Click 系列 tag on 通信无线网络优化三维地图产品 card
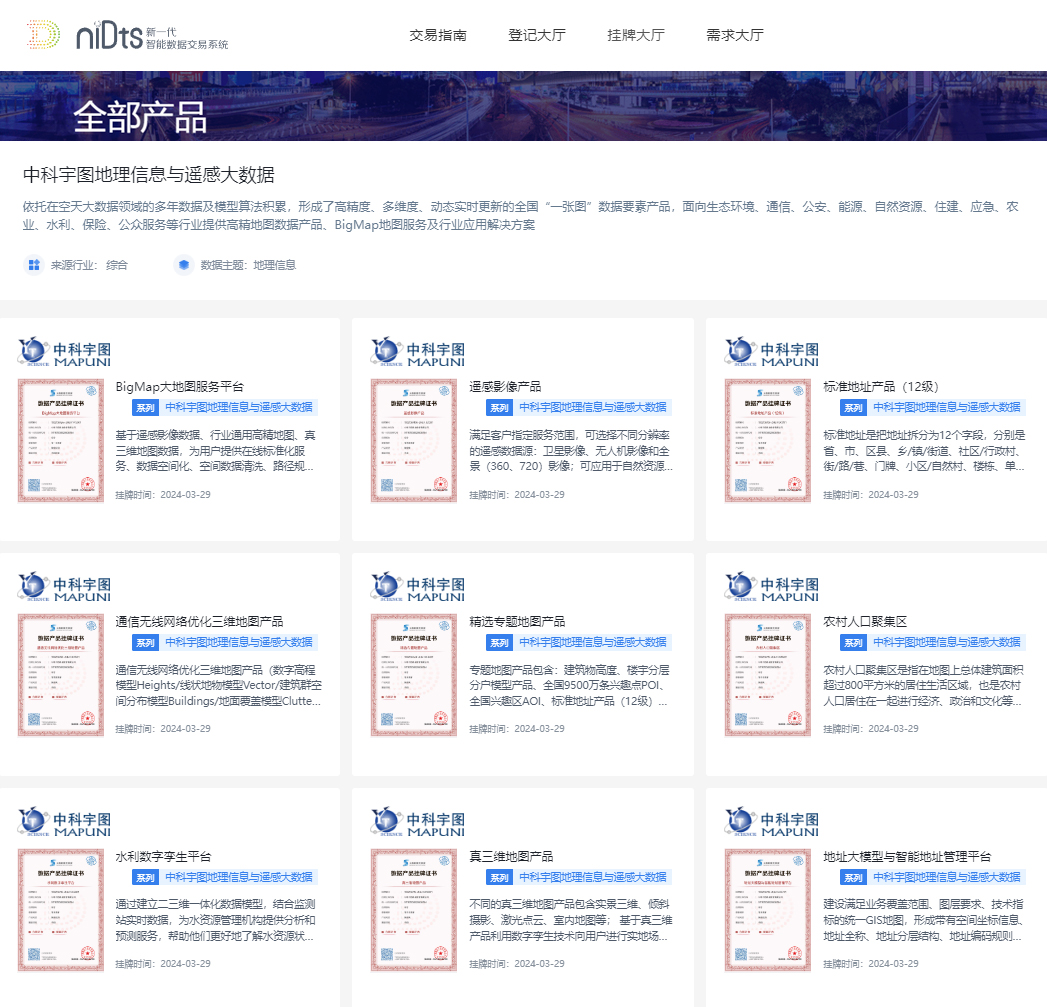Image resolution: width=1047 pixels, height=1007 pixels. pyautogui.click(x=145, y=642)
